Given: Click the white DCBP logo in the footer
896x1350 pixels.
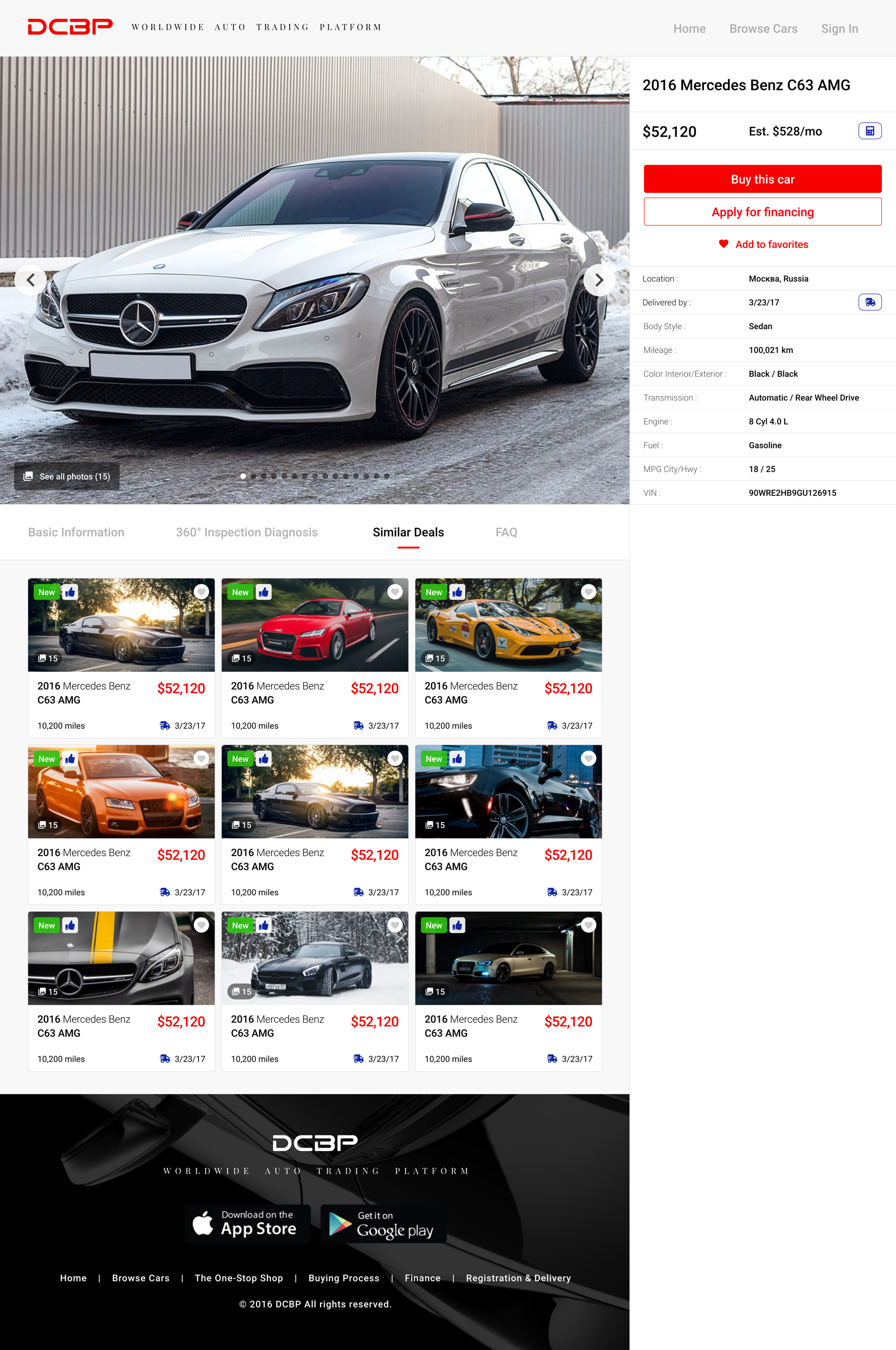Looking at the screenshot, I should click(315, 1143).
